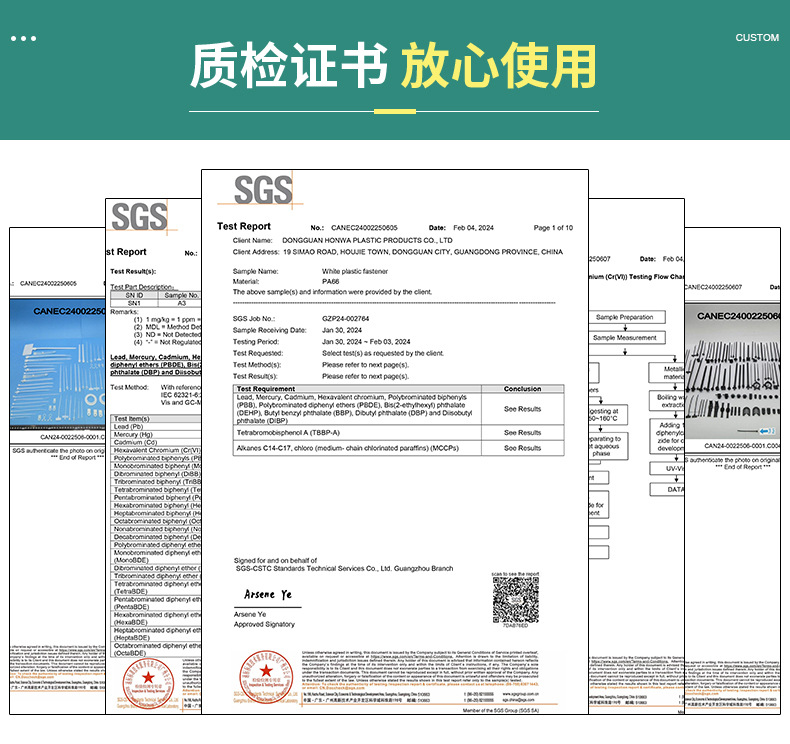Click the Mercury (Hg) test item row

tap(156, 434)
